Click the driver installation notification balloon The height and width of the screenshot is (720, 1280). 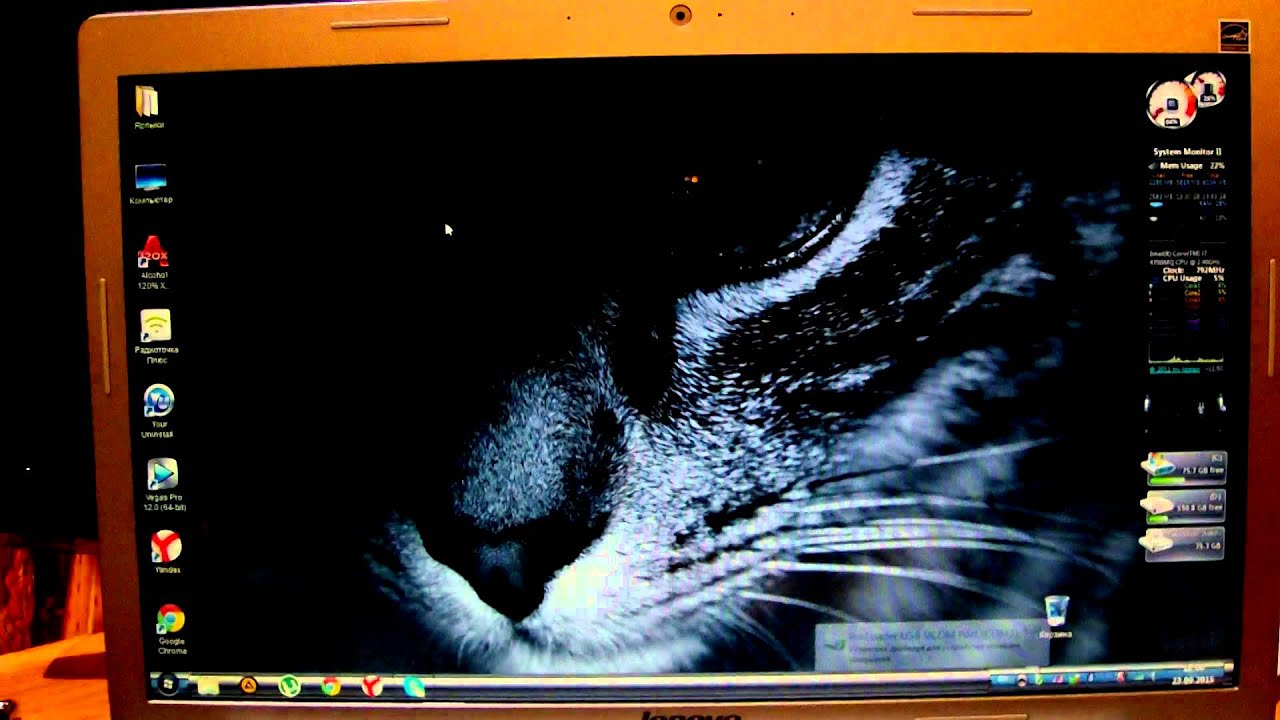(x=932, y=645)
